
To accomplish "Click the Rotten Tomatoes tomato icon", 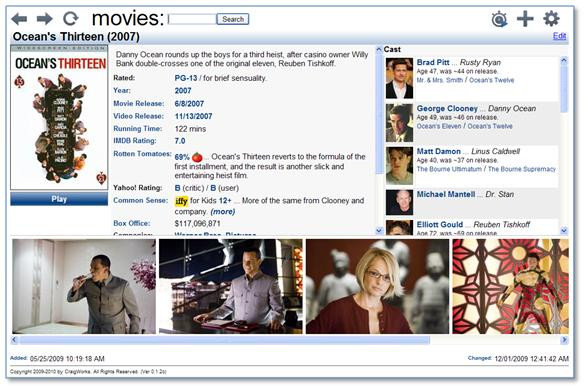I will 197,157.
